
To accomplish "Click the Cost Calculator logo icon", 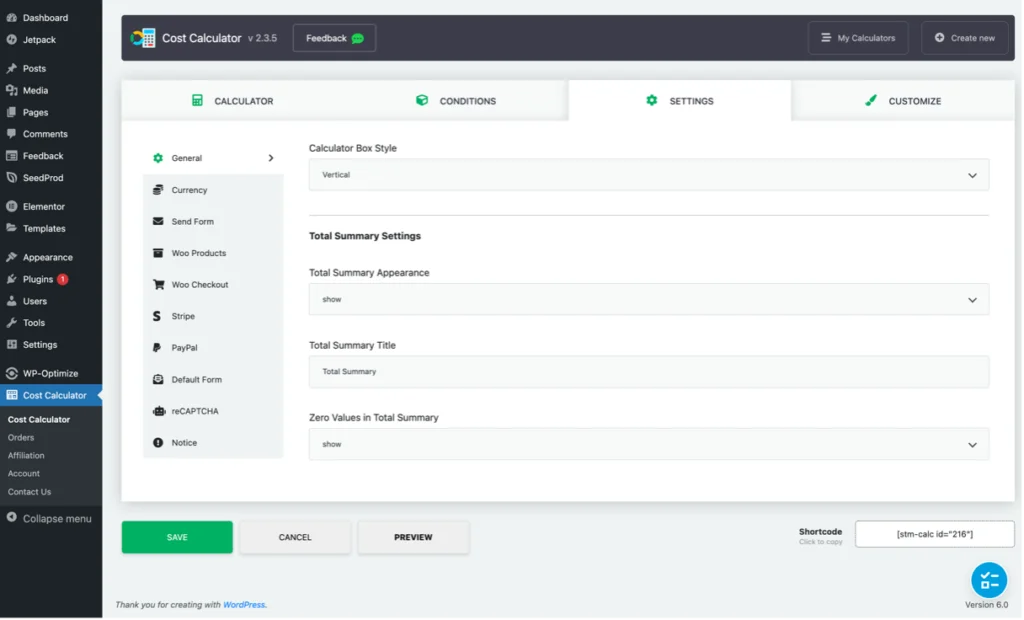I will tap(142, 38).
